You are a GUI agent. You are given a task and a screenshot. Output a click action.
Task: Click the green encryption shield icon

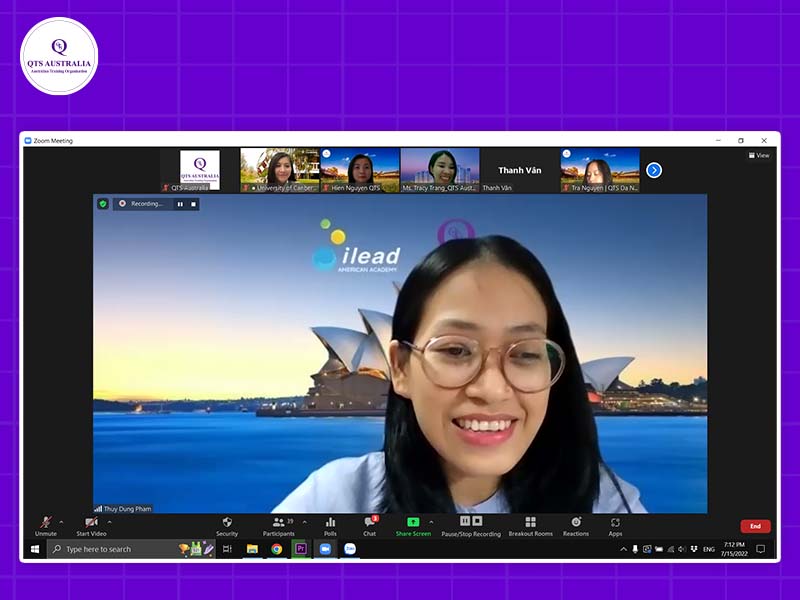pyautogui.click(x=103, y=204)
